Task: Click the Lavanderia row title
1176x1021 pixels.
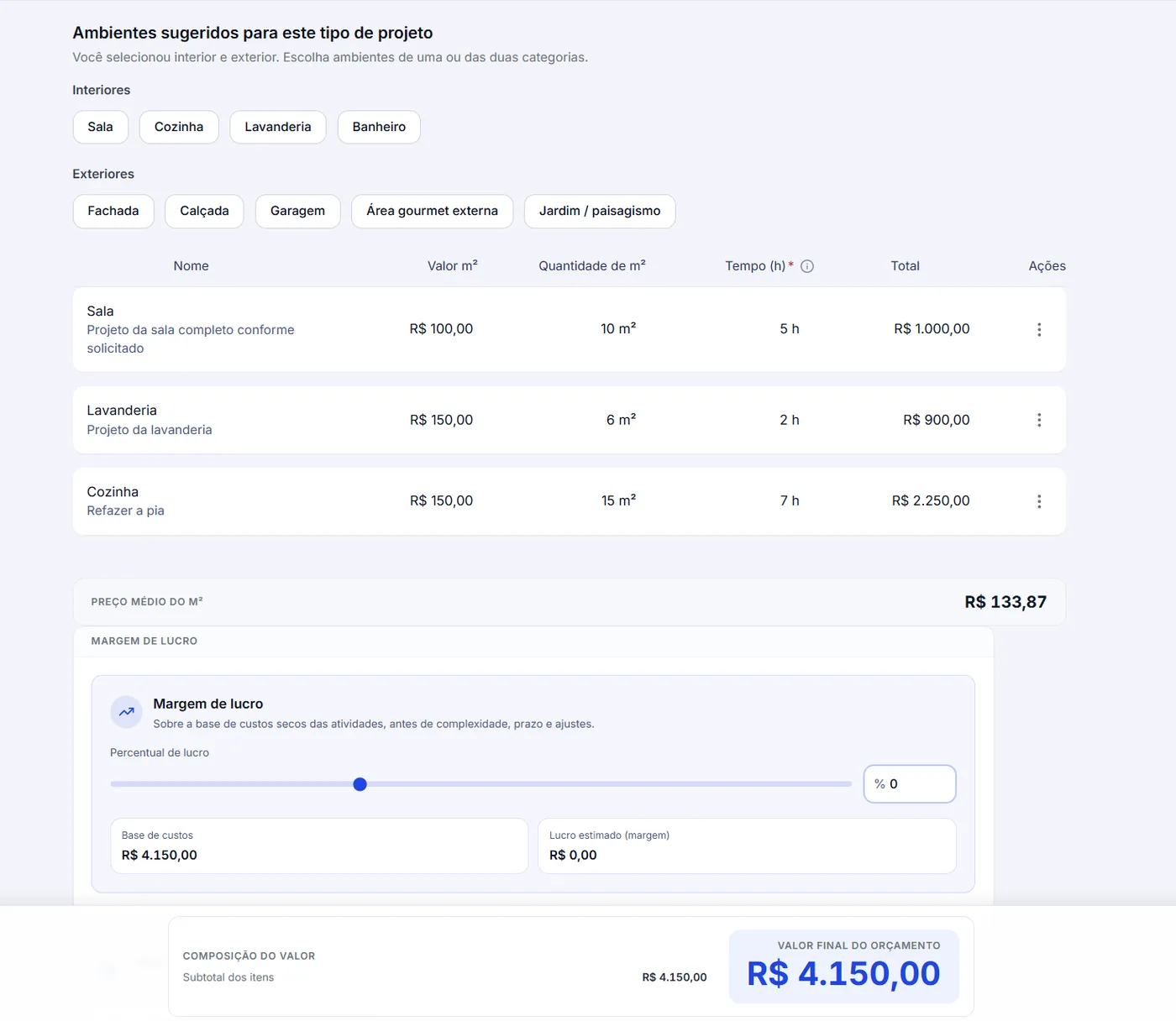Action: (122, 411)
